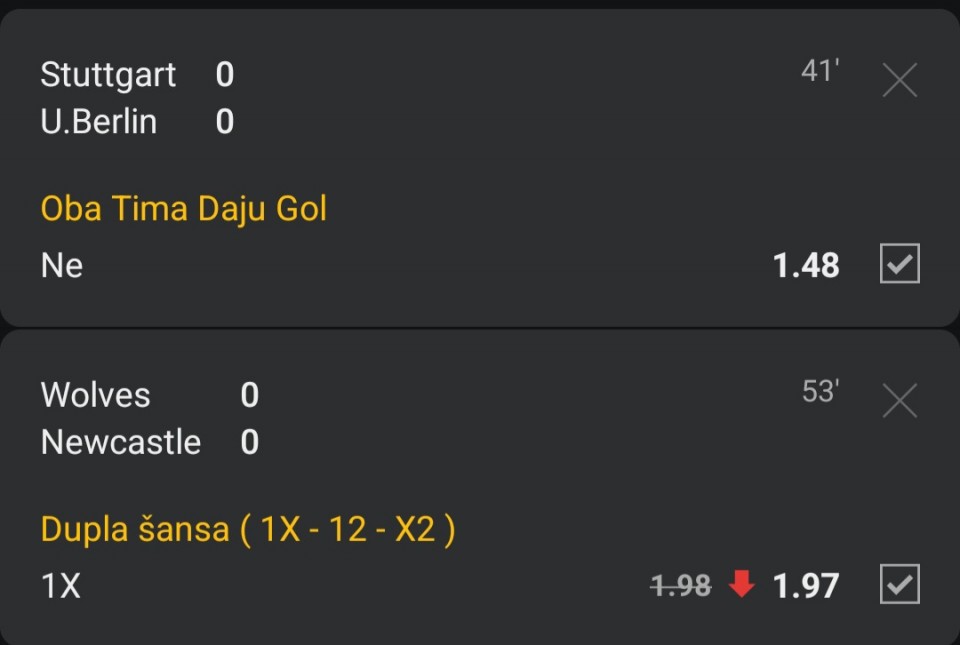This screenshot has height=645, width=960.
Task: Remove the Stuttgart vs U.Berlin bet
Action: click(x=900, y=79)
